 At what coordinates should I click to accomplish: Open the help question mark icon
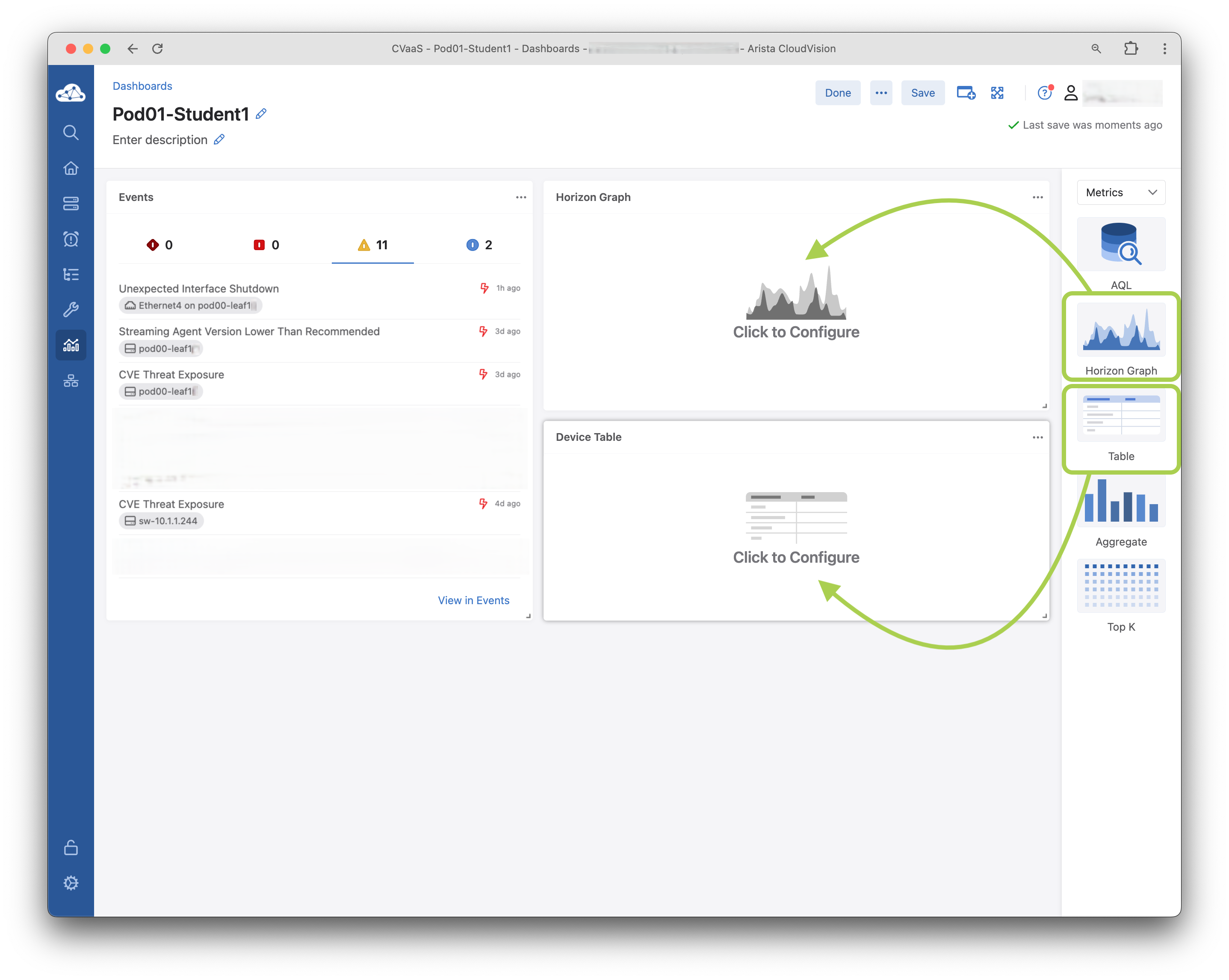[x=1044, y=93]
